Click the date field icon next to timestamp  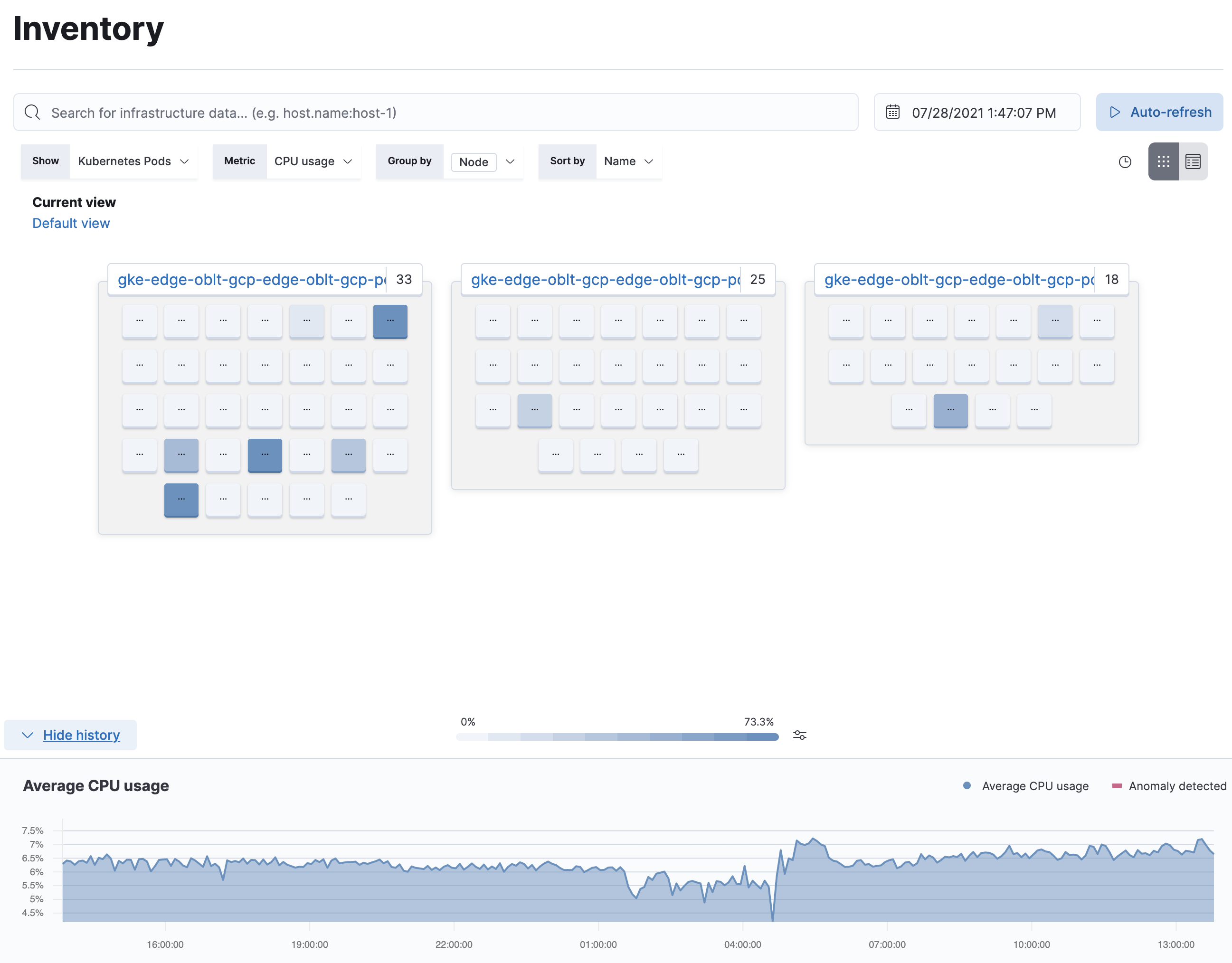click(893, 112)
